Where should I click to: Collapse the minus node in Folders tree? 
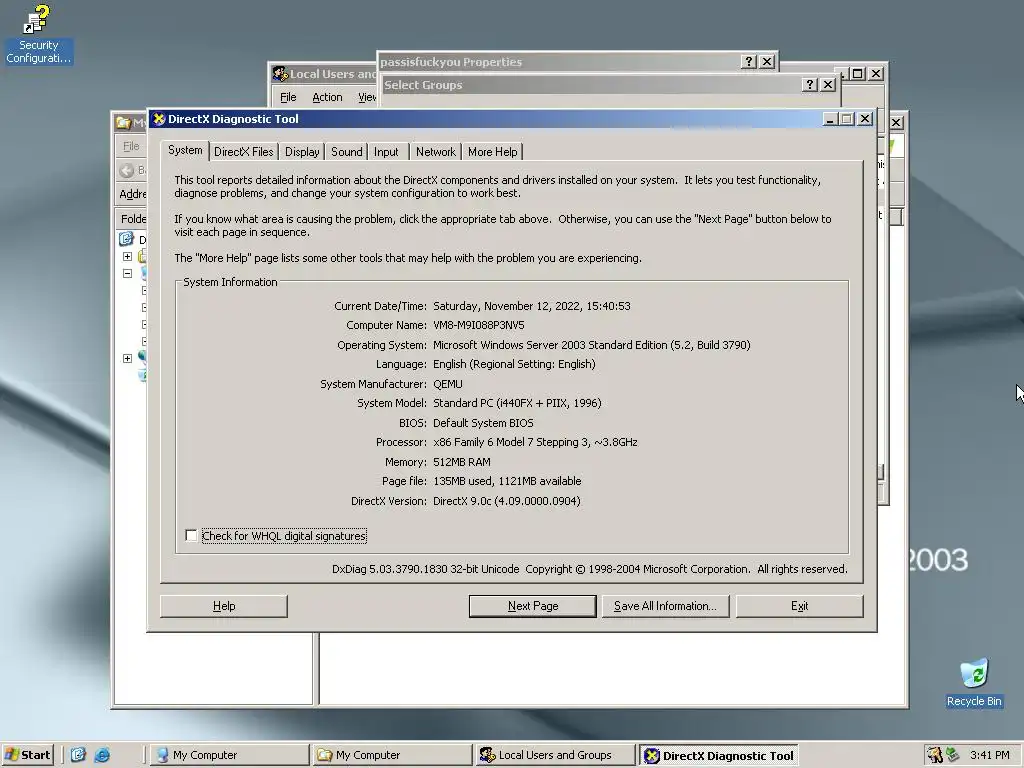(x=127, y=274)
